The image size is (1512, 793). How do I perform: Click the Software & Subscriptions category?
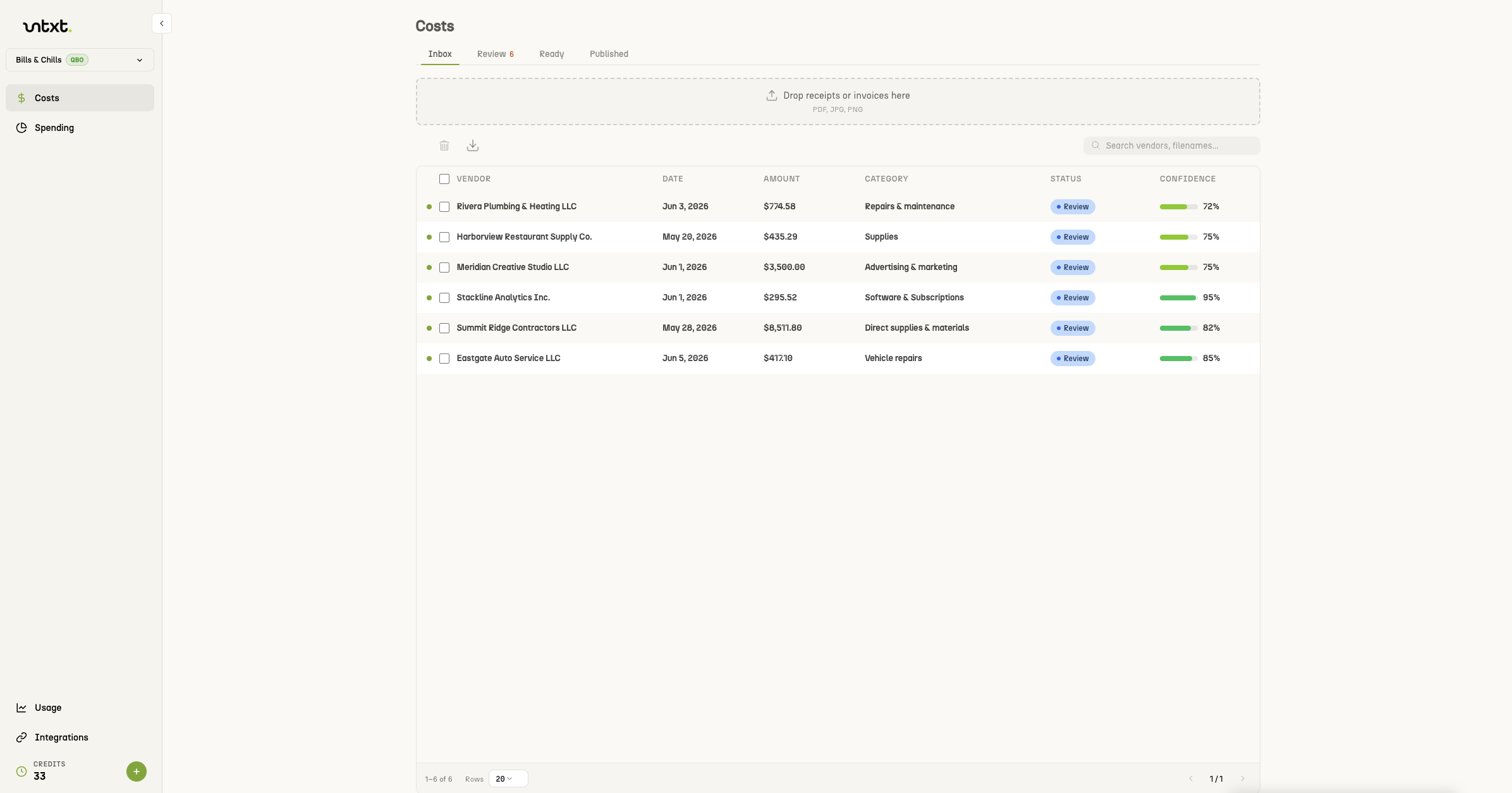pyautogui.click(x=914, y=298)
